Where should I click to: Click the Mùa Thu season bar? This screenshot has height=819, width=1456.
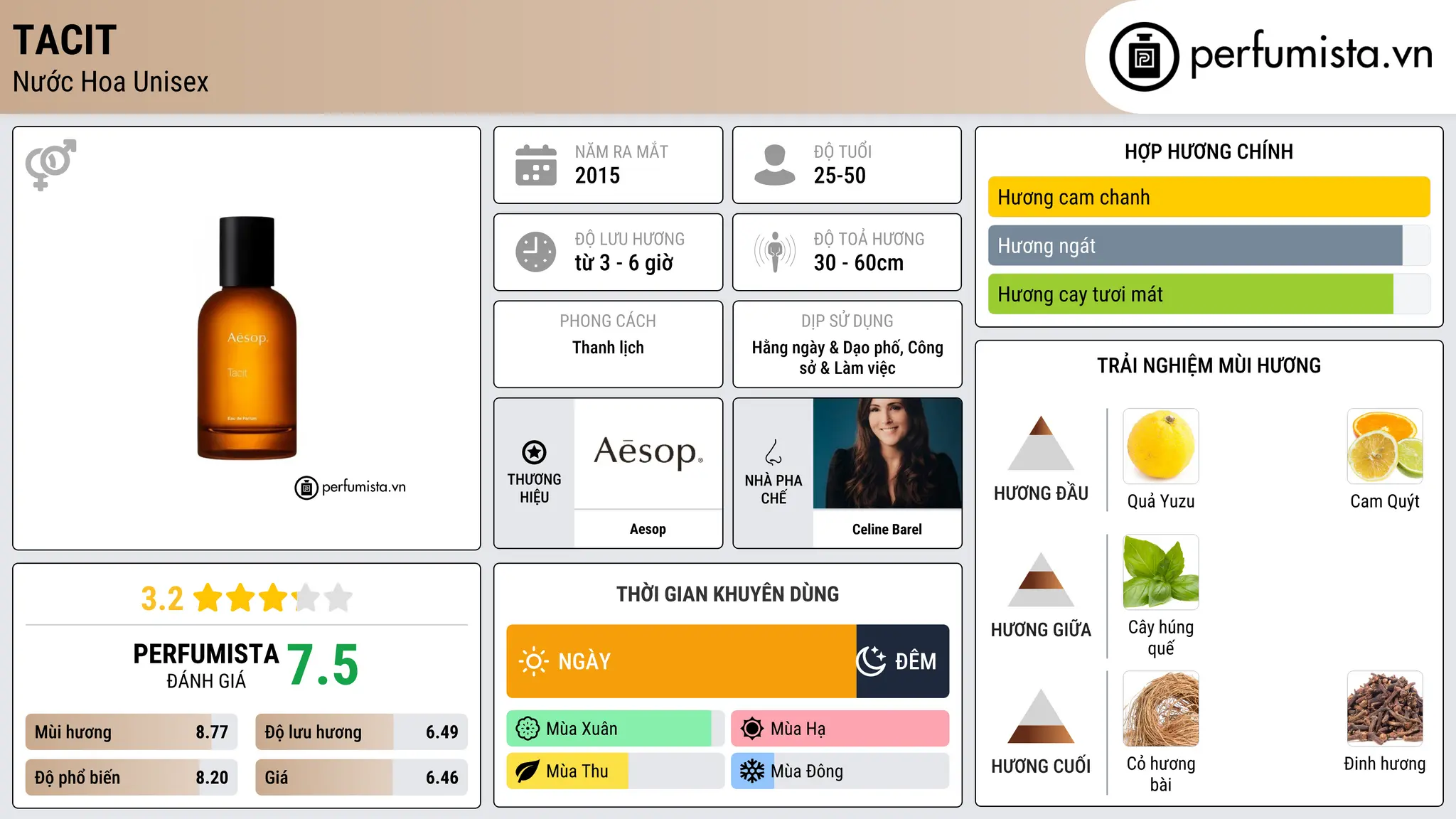pos(616,771)
